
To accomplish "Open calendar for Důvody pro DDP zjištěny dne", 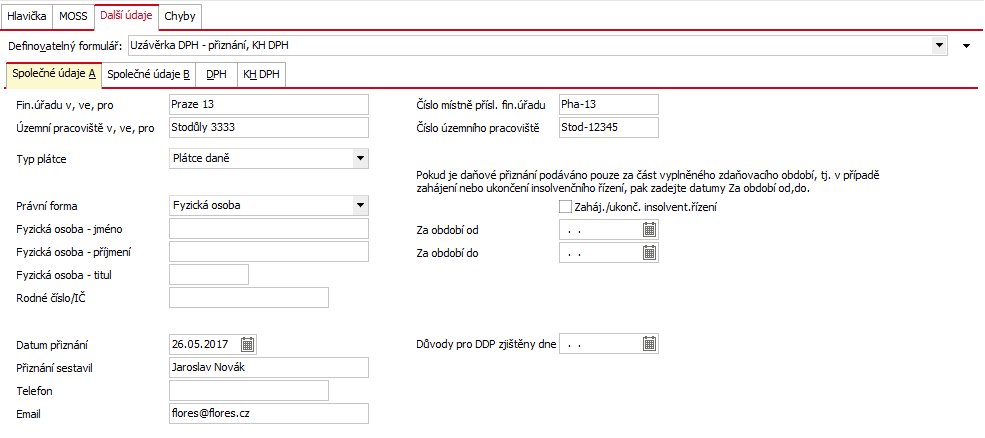I will (x=650, y=344).
